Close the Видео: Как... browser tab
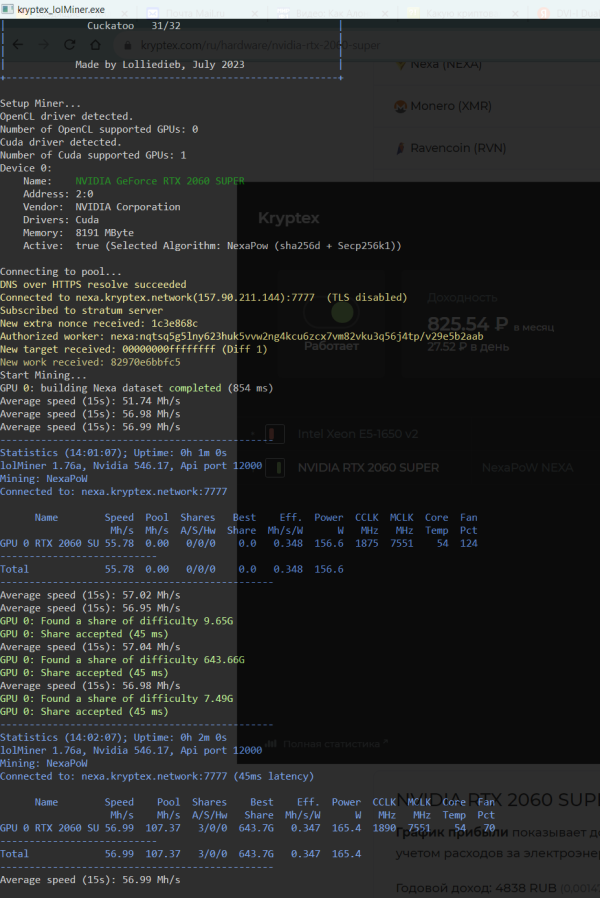This screenshot has height=898, width=600. pyautogui.click(x=385, y=13)
